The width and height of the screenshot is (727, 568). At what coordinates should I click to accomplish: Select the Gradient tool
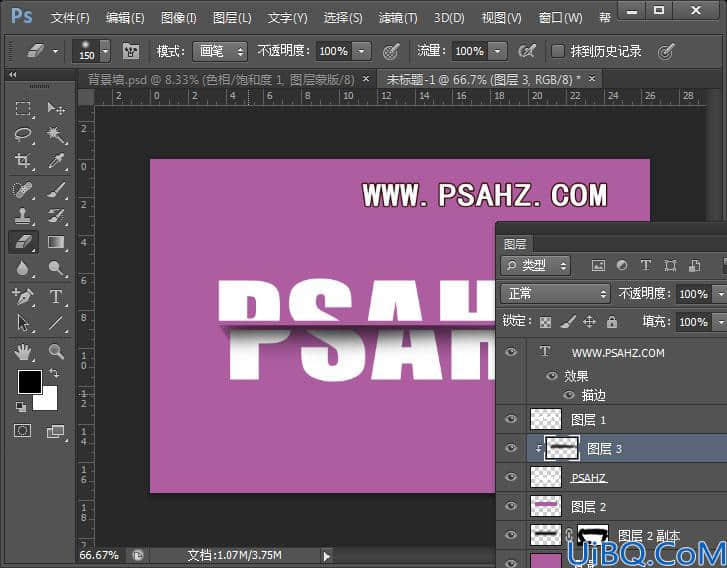(x=56, y=242)
